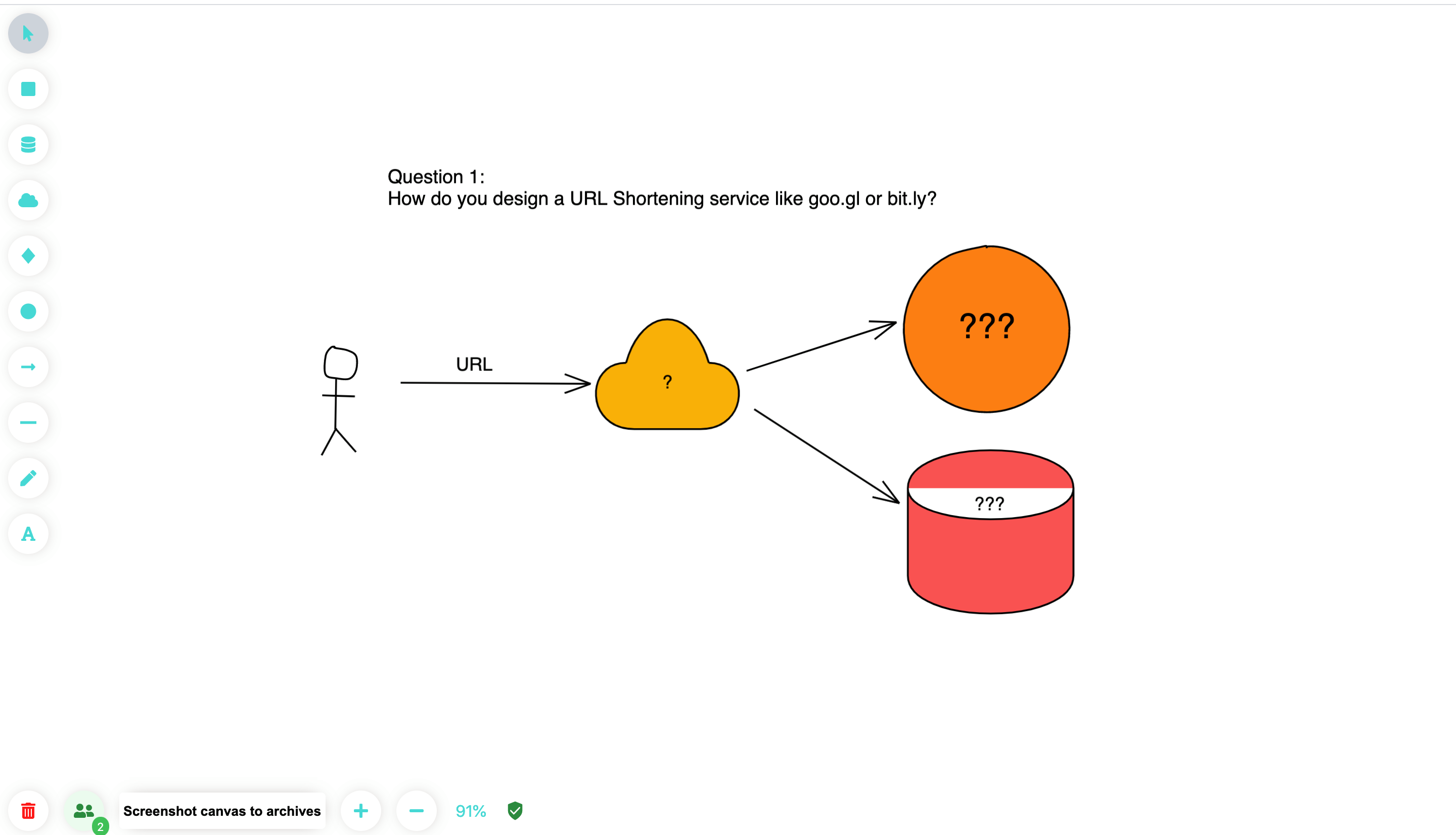1456x835 pixels.
Task: Click the red trash clear canvas icon
Action: tap(28, 811)
